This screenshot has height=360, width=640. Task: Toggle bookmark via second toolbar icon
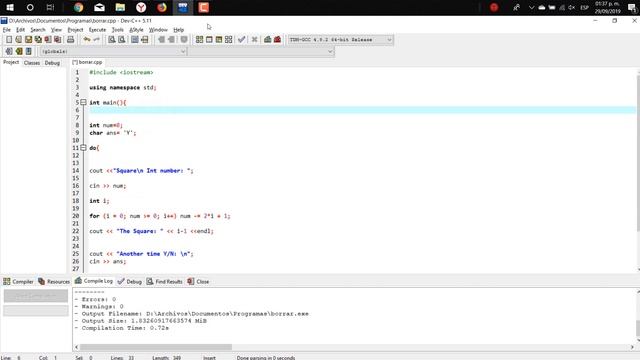point(18,51)
